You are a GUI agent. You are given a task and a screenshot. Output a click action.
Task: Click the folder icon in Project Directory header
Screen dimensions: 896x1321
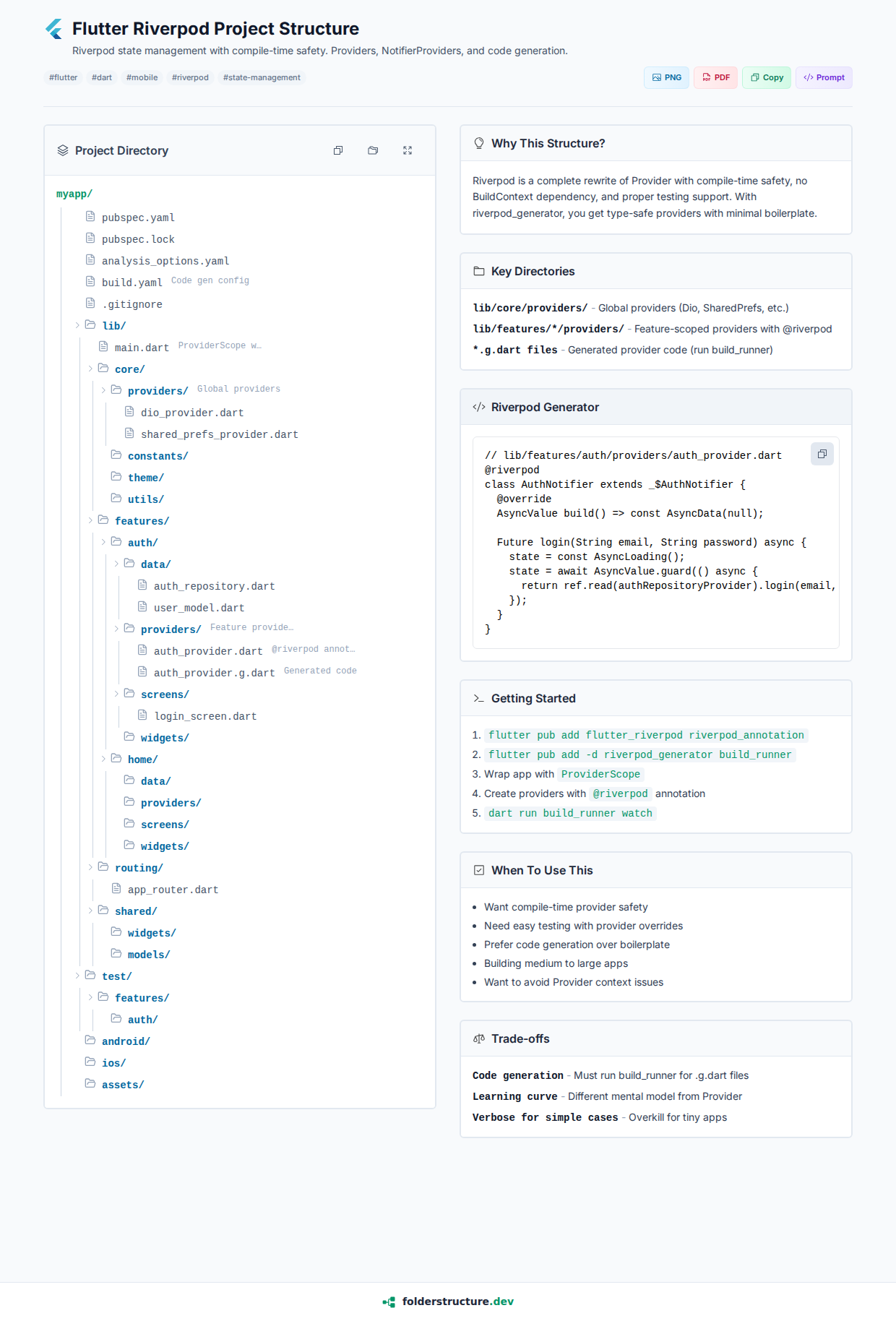tap(373, 150)
